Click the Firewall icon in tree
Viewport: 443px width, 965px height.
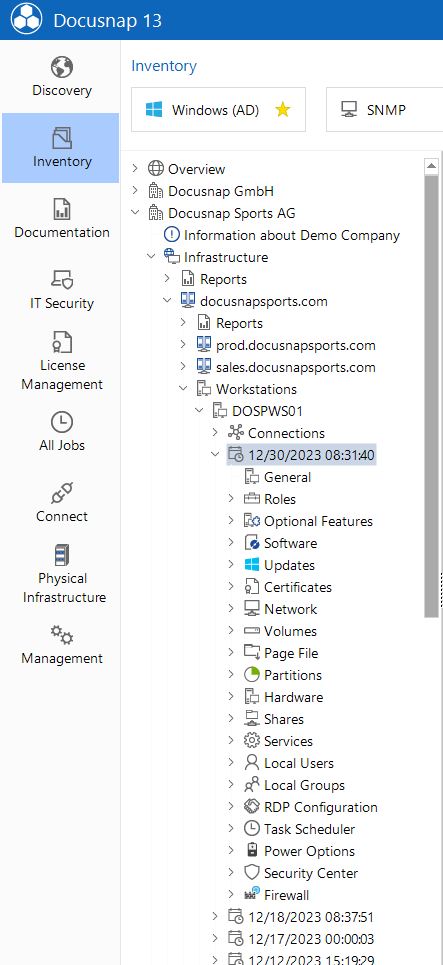252,895
